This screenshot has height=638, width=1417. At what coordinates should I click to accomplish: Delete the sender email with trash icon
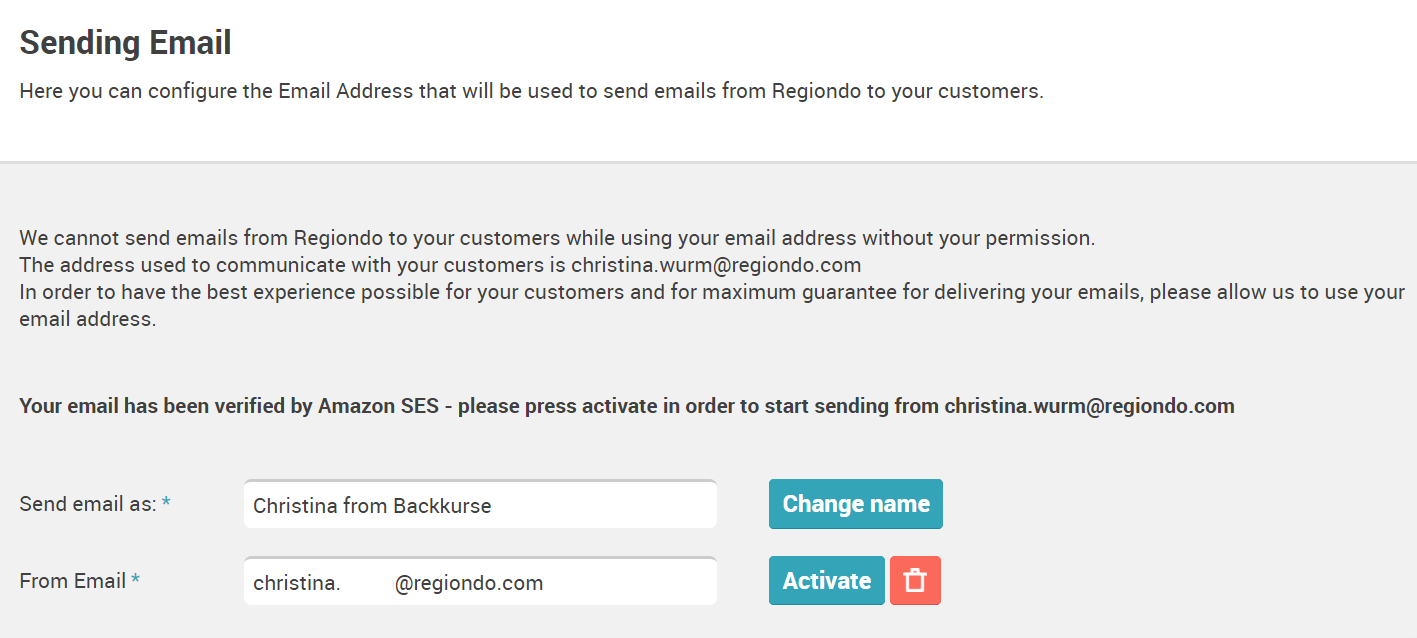pyautogui.click(x=915, y=581)
